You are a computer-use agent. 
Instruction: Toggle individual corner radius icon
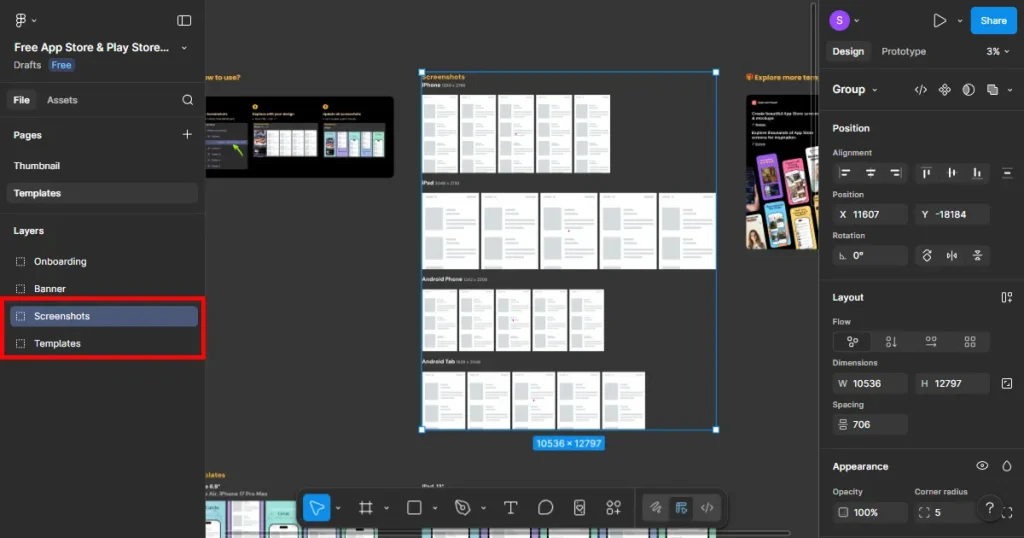[1007, 513]
